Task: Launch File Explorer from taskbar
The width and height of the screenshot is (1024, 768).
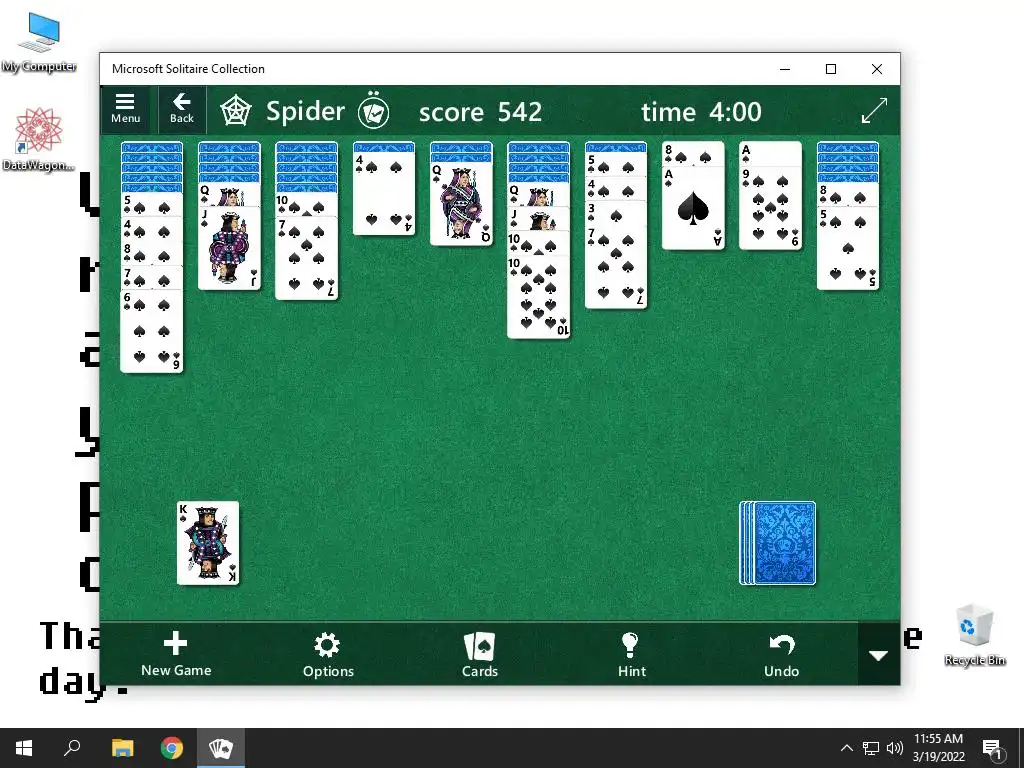Action: point(122,748)
